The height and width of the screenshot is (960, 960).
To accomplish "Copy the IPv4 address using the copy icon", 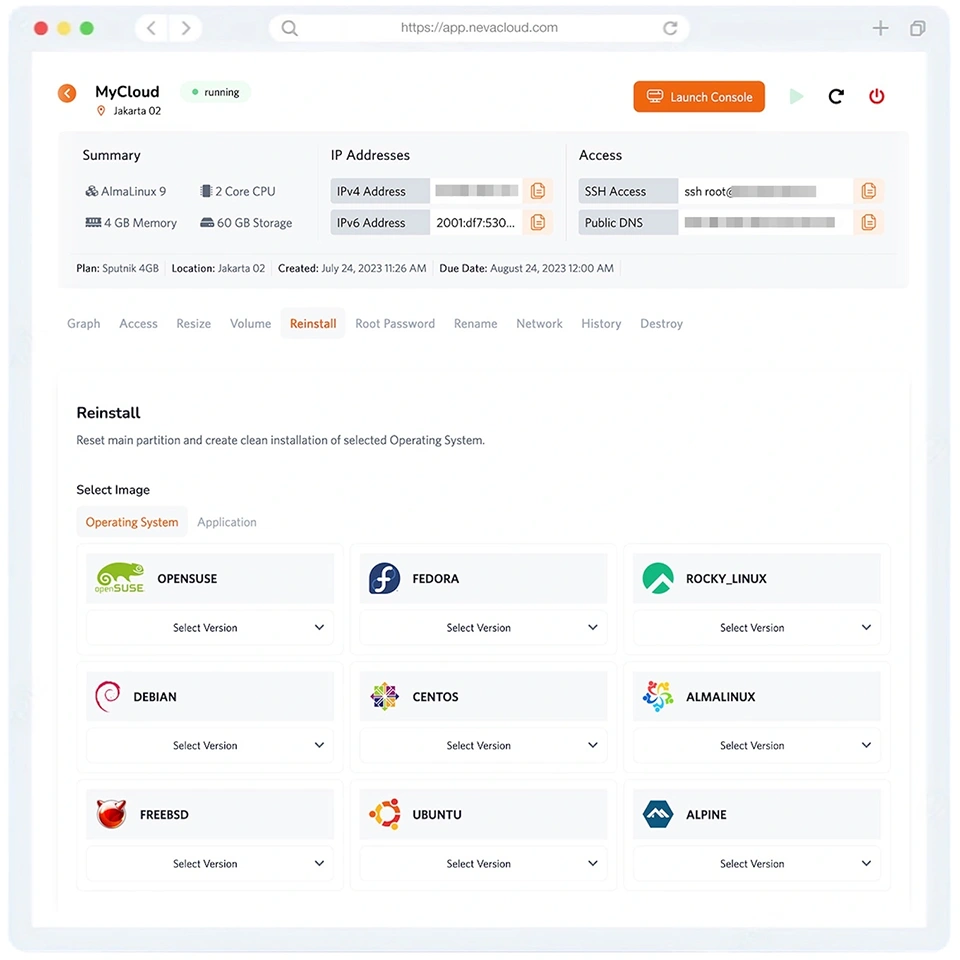I will (538, 190).
